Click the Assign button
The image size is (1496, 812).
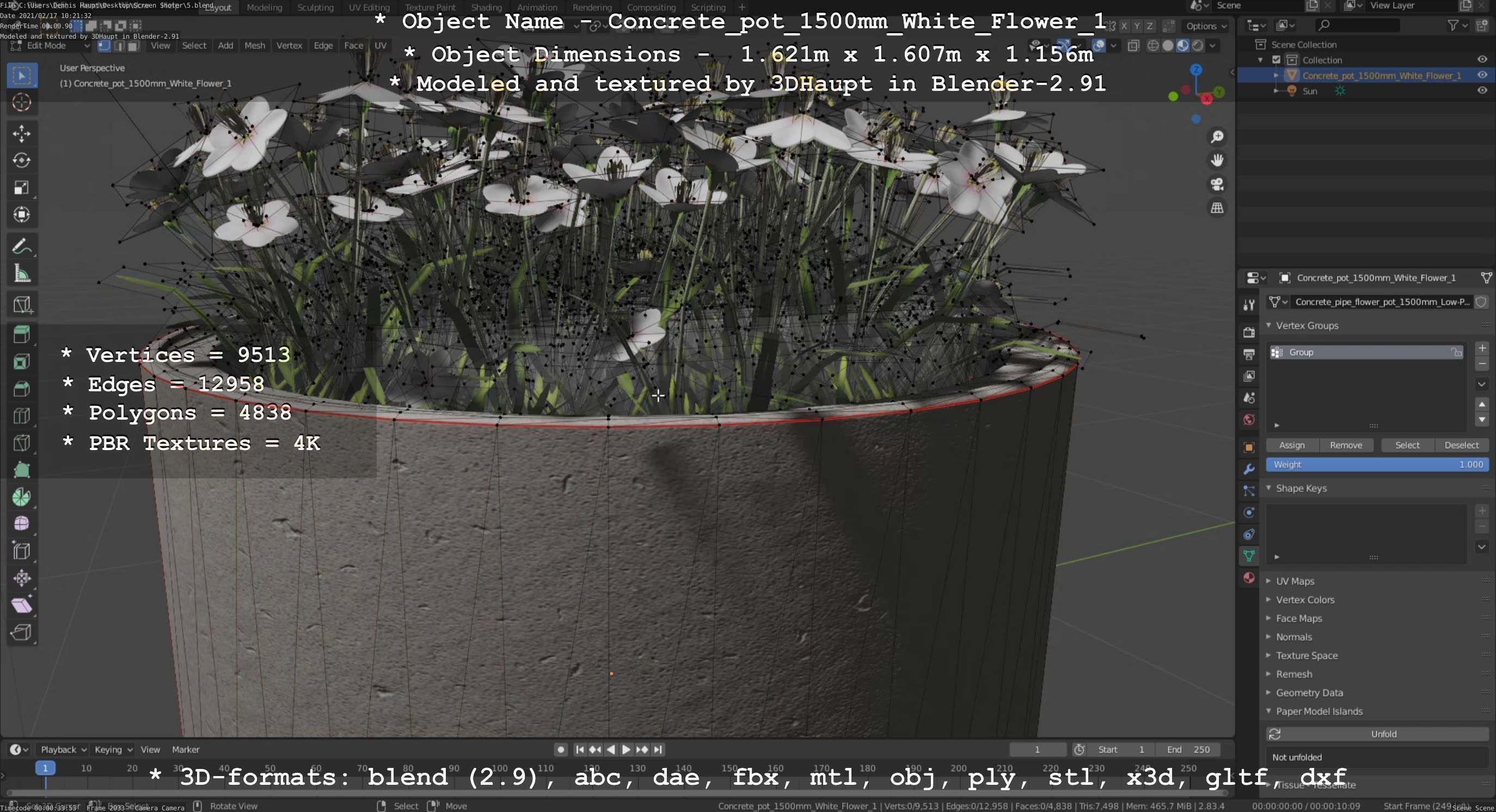tap(1292, 445)
